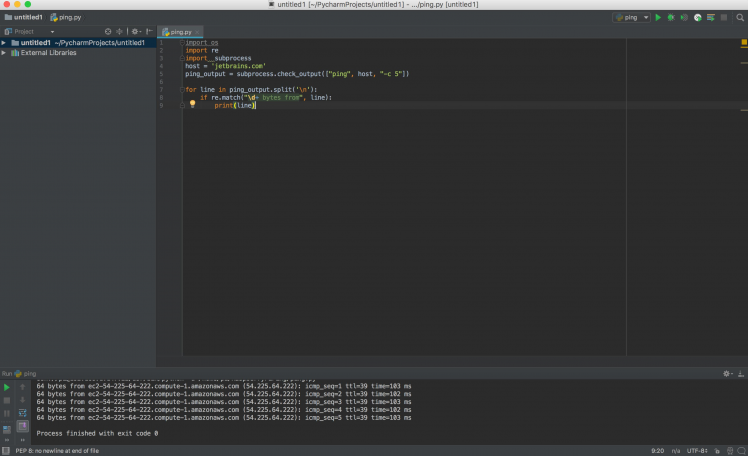Rerun ping from the Run panel
Screen dimensions: 748x456
(x=7, y=386)
